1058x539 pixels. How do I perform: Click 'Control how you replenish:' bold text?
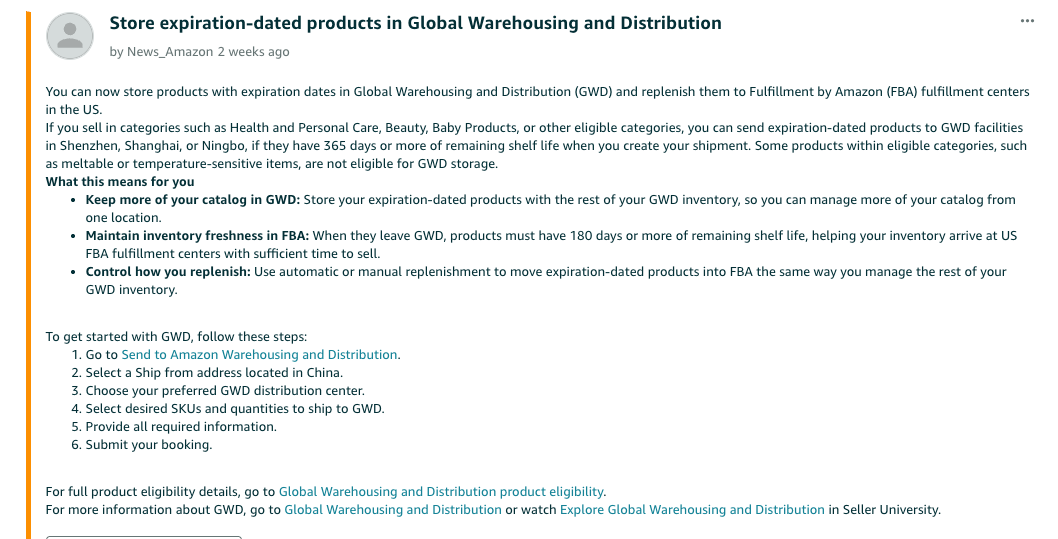(168, 272)
